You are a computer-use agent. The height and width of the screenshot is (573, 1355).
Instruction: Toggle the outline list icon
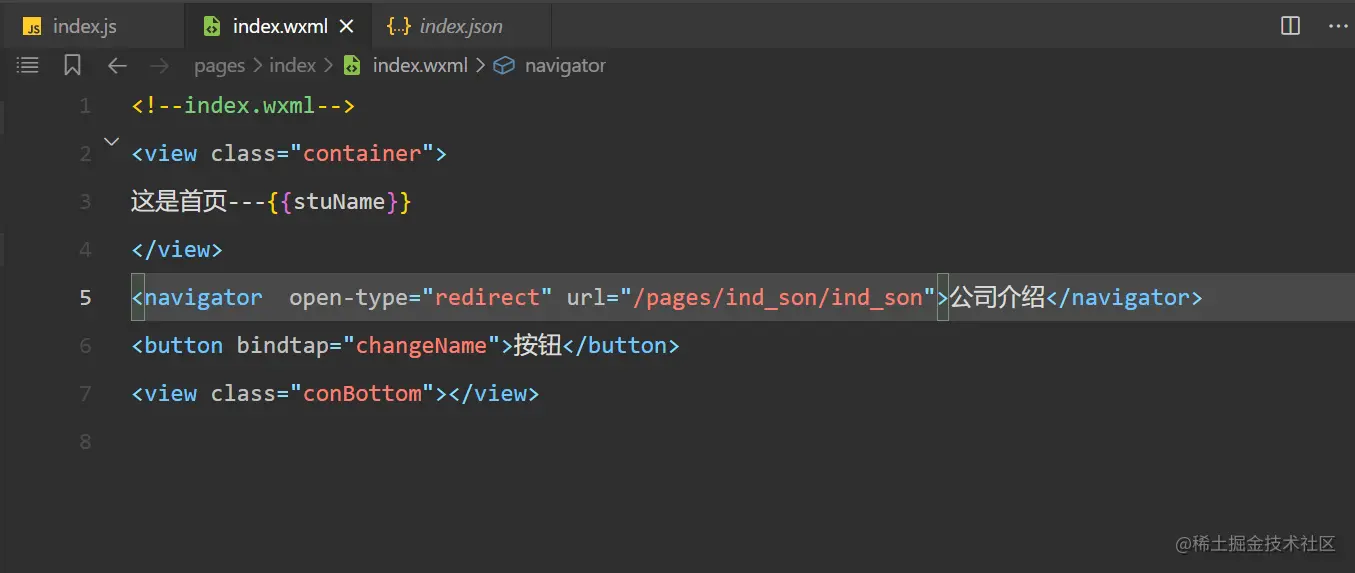coord(28,66)
